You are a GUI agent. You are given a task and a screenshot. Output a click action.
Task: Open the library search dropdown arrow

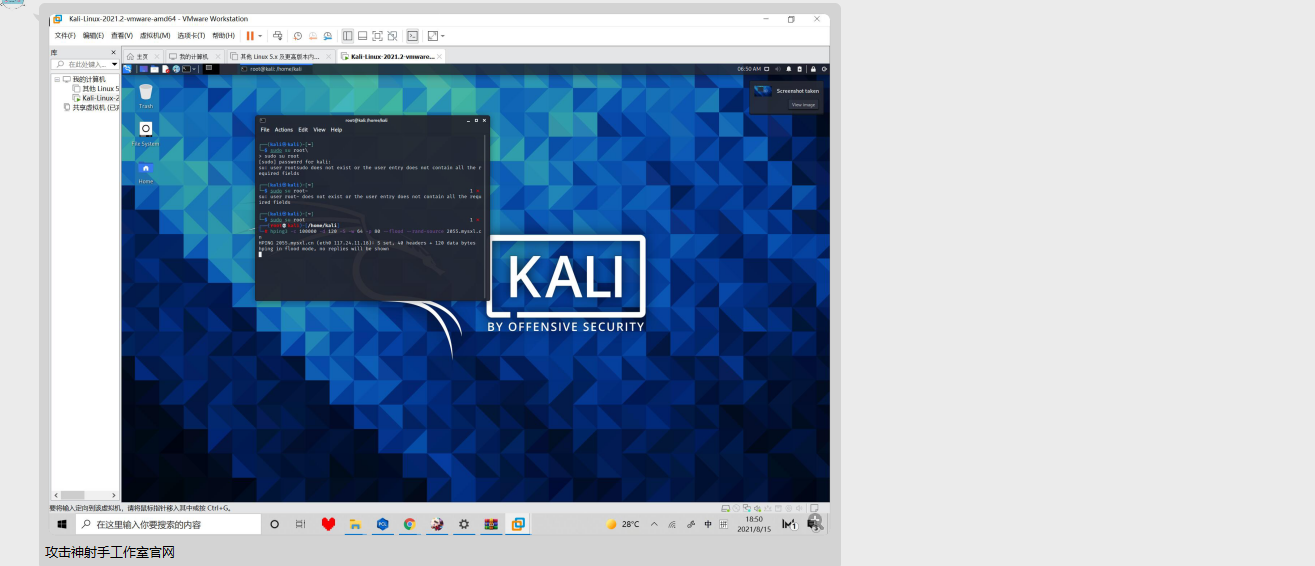click(114, 64)
